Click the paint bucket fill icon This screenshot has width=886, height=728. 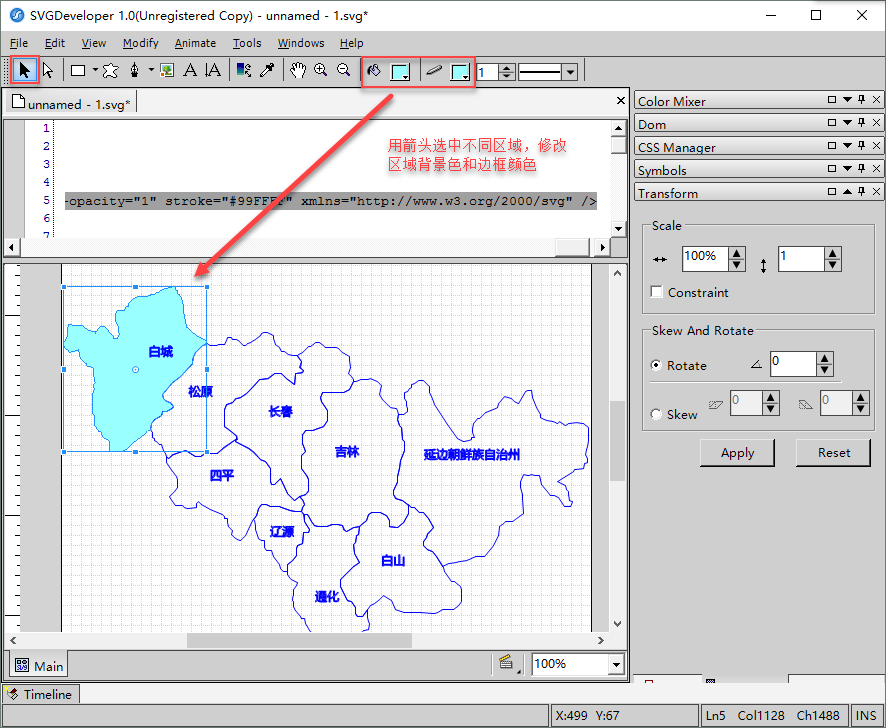(373, 71)
